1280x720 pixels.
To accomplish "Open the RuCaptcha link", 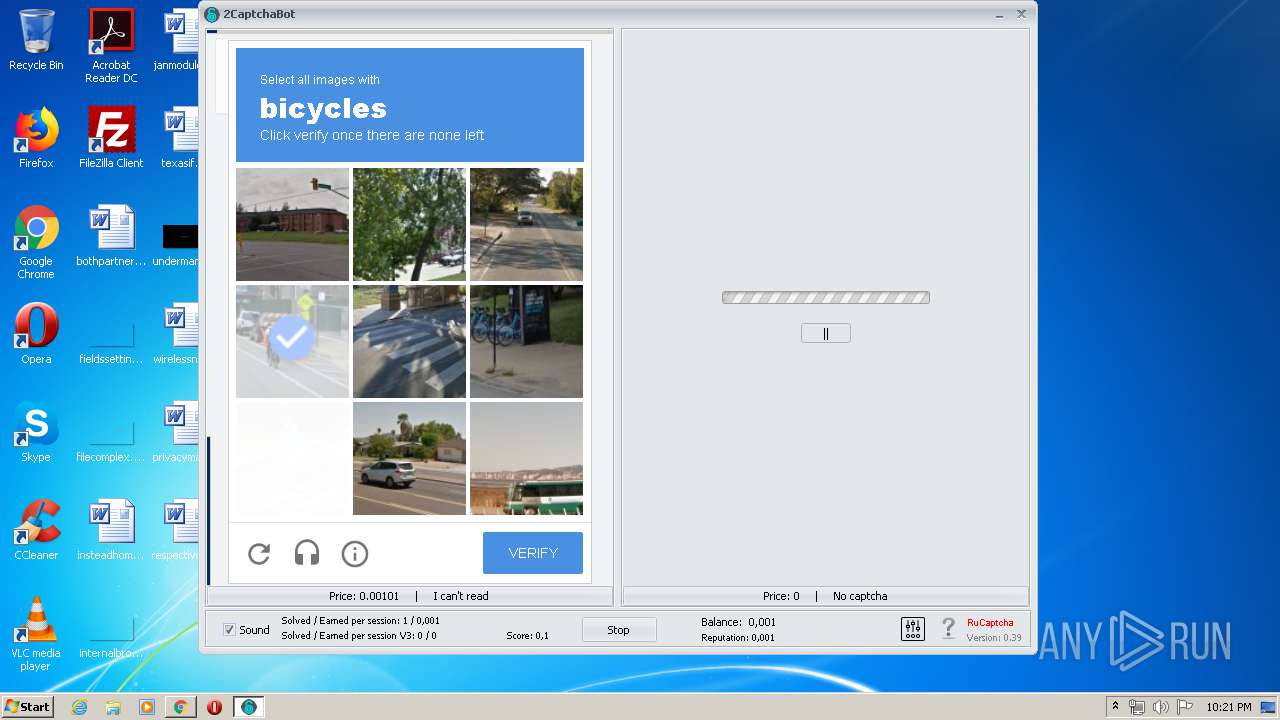I will point(990,623).
